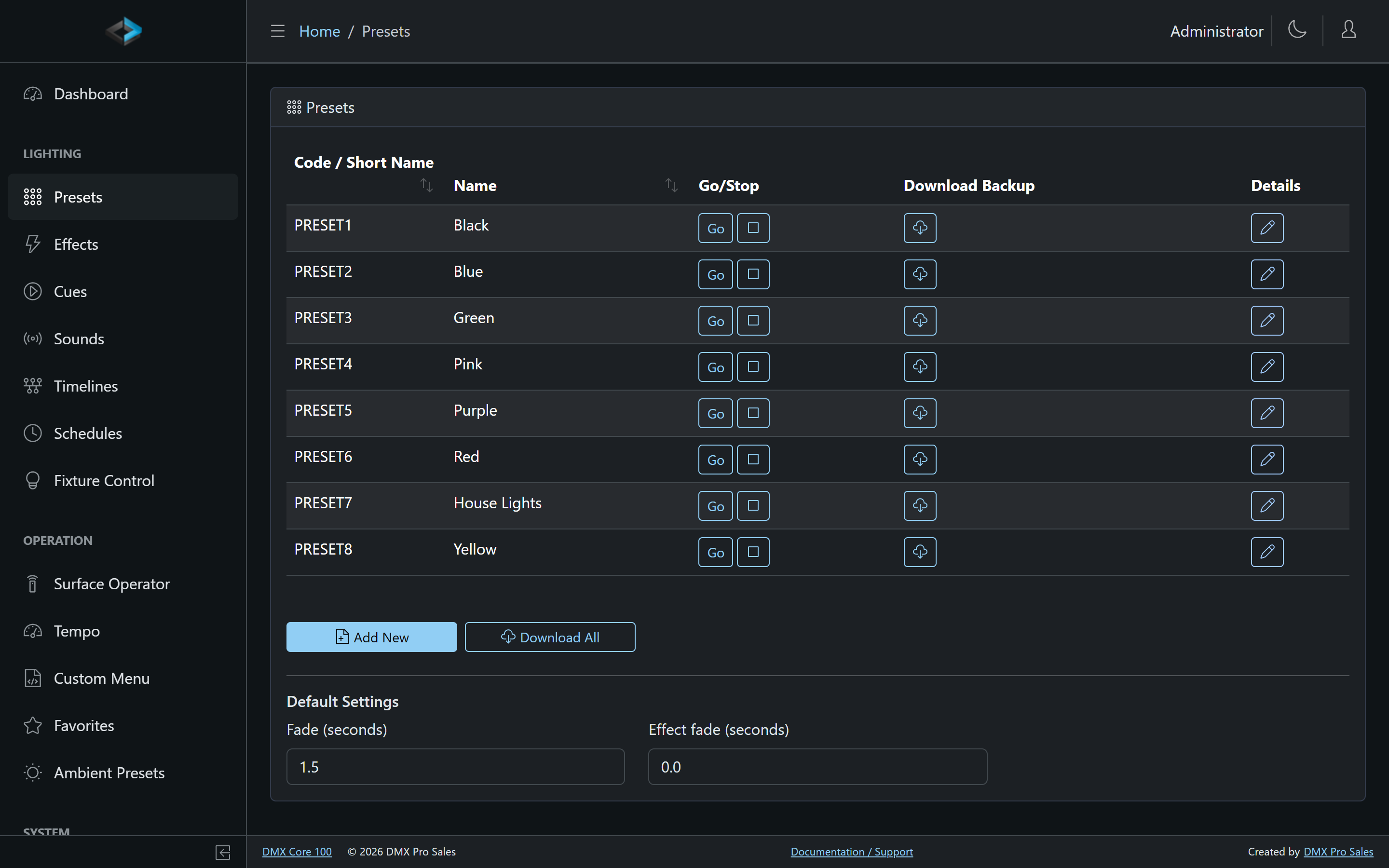Download backup of Yellow preset

click(920, 552)
